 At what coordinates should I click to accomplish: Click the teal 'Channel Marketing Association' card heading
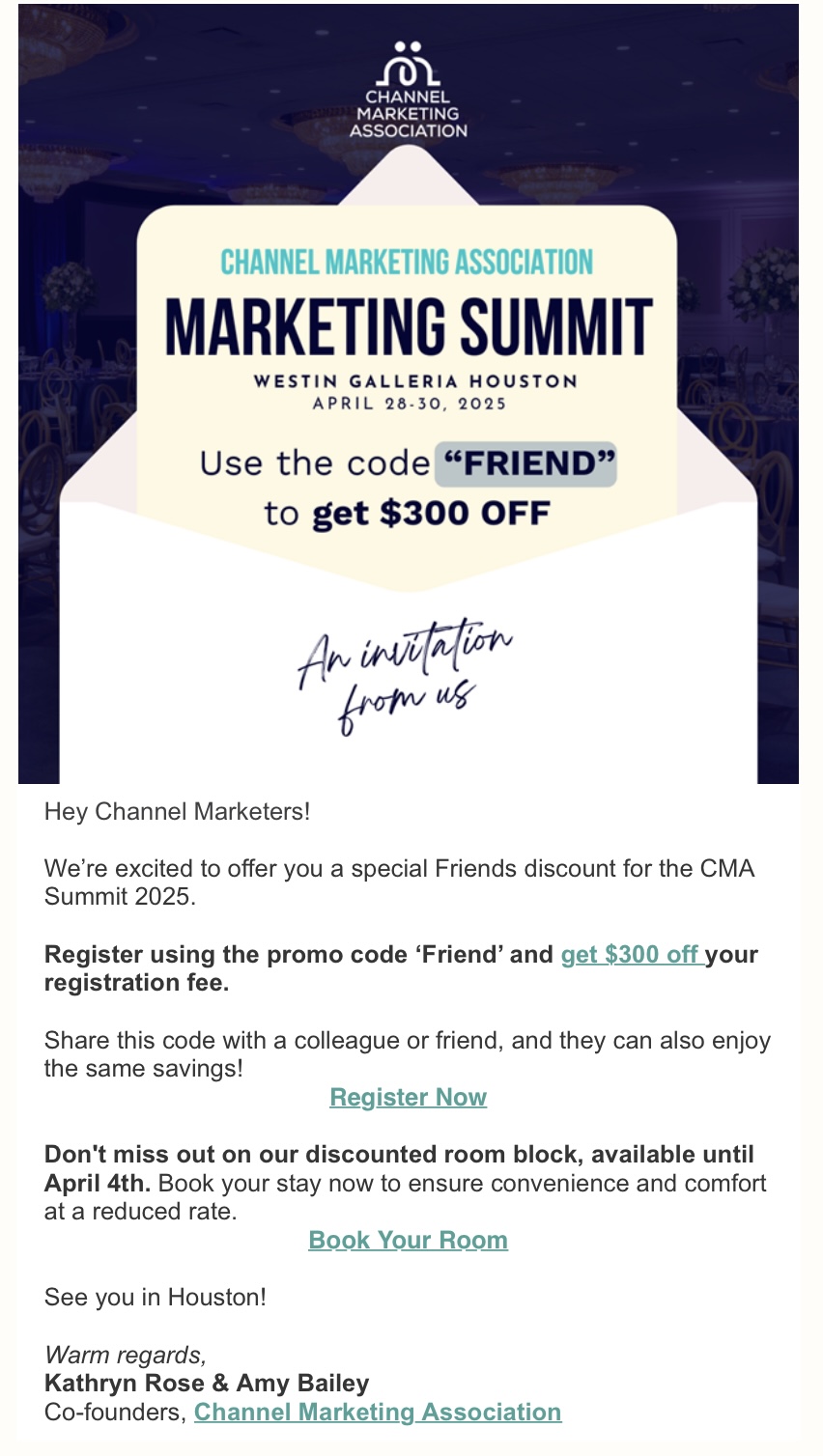pyautogui.click(x=407, y=262)
